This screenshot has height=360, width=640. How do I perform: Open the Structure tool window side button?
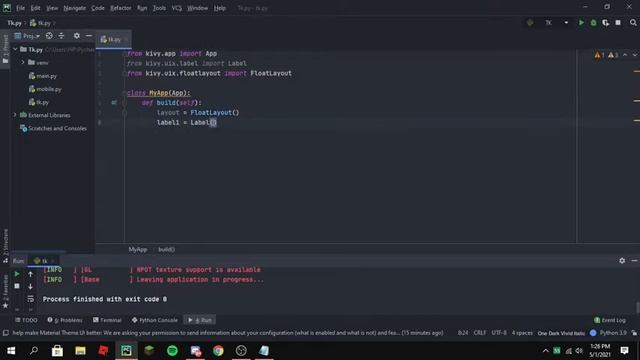point(5,245)
